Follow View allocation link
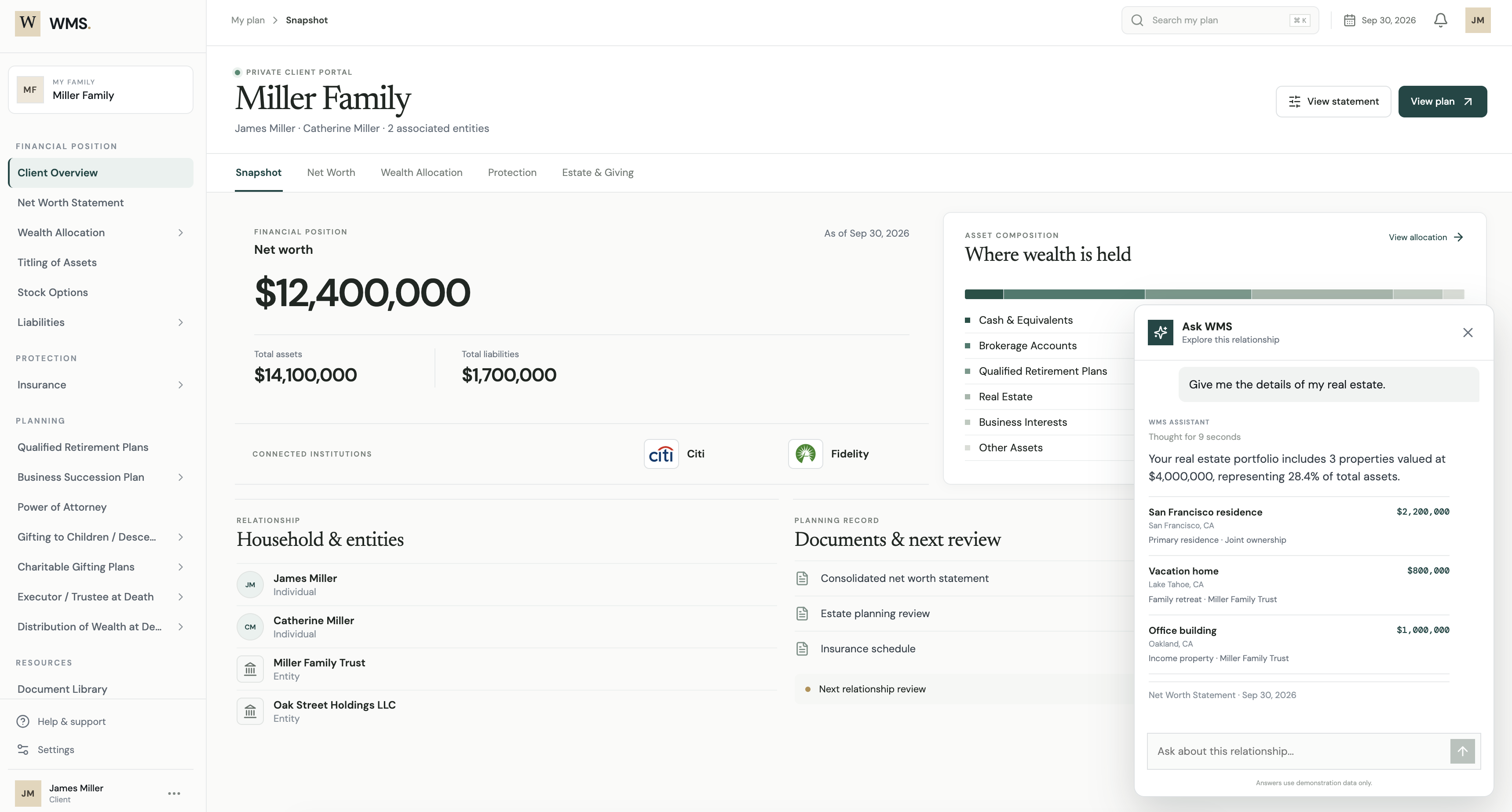This screenshot has height=812, width=1512. (x=1426, y=237)
